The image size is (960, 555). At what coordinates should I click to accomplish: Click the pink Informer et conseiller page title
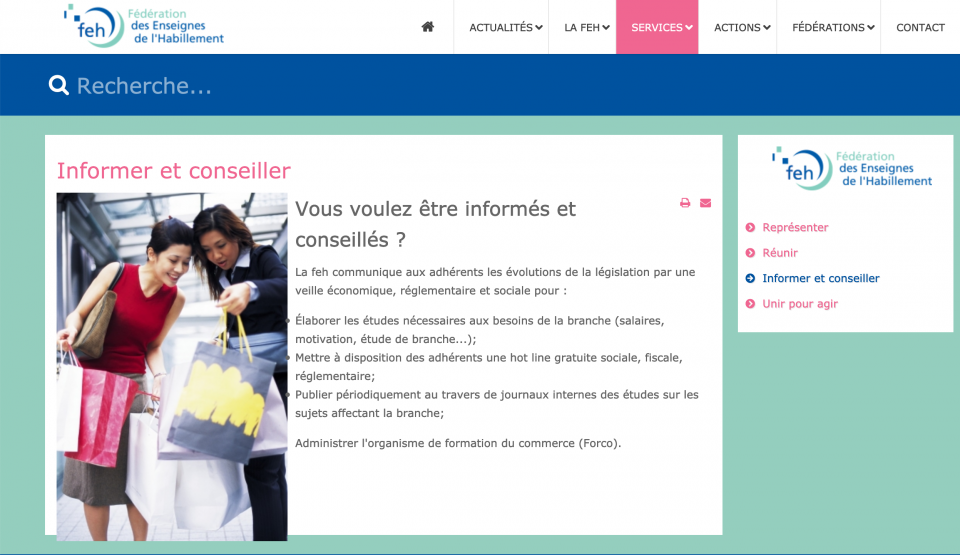click(173, 171)
